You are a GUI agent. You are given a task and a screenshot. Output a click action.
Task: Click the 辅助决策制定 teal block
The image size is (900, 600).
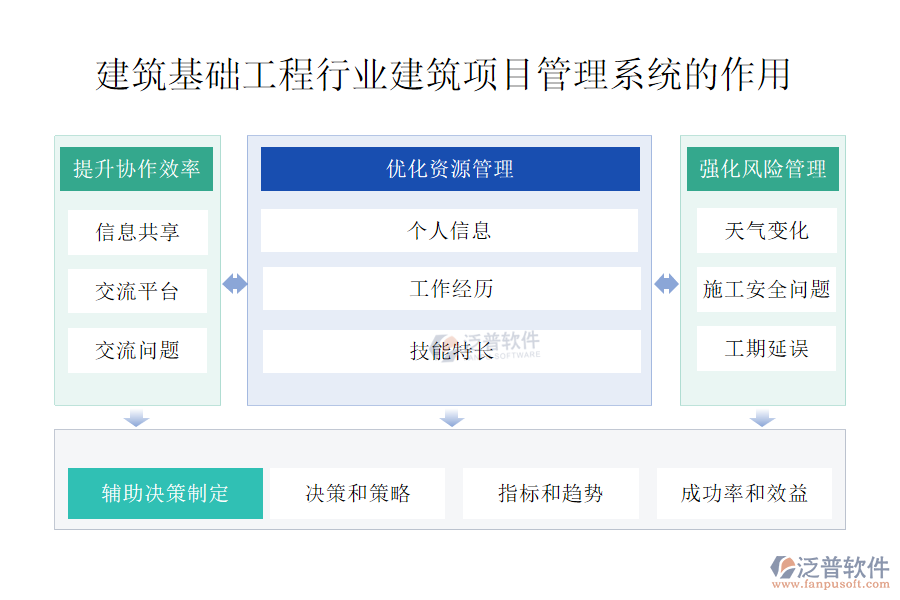coord(165,493)
